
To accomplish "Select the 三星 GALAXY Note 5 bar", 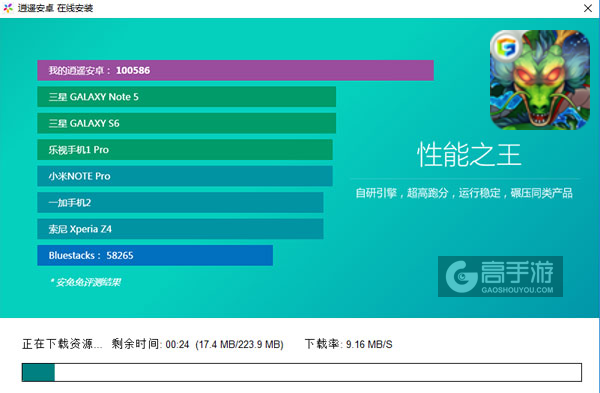I will tap(186, 97).
